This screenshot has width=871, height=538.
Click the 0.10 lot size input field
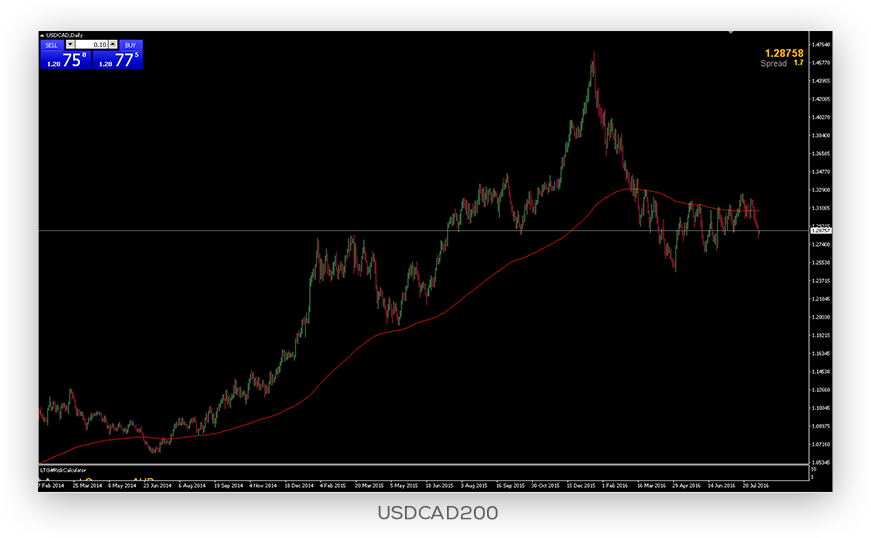(93, 45)
